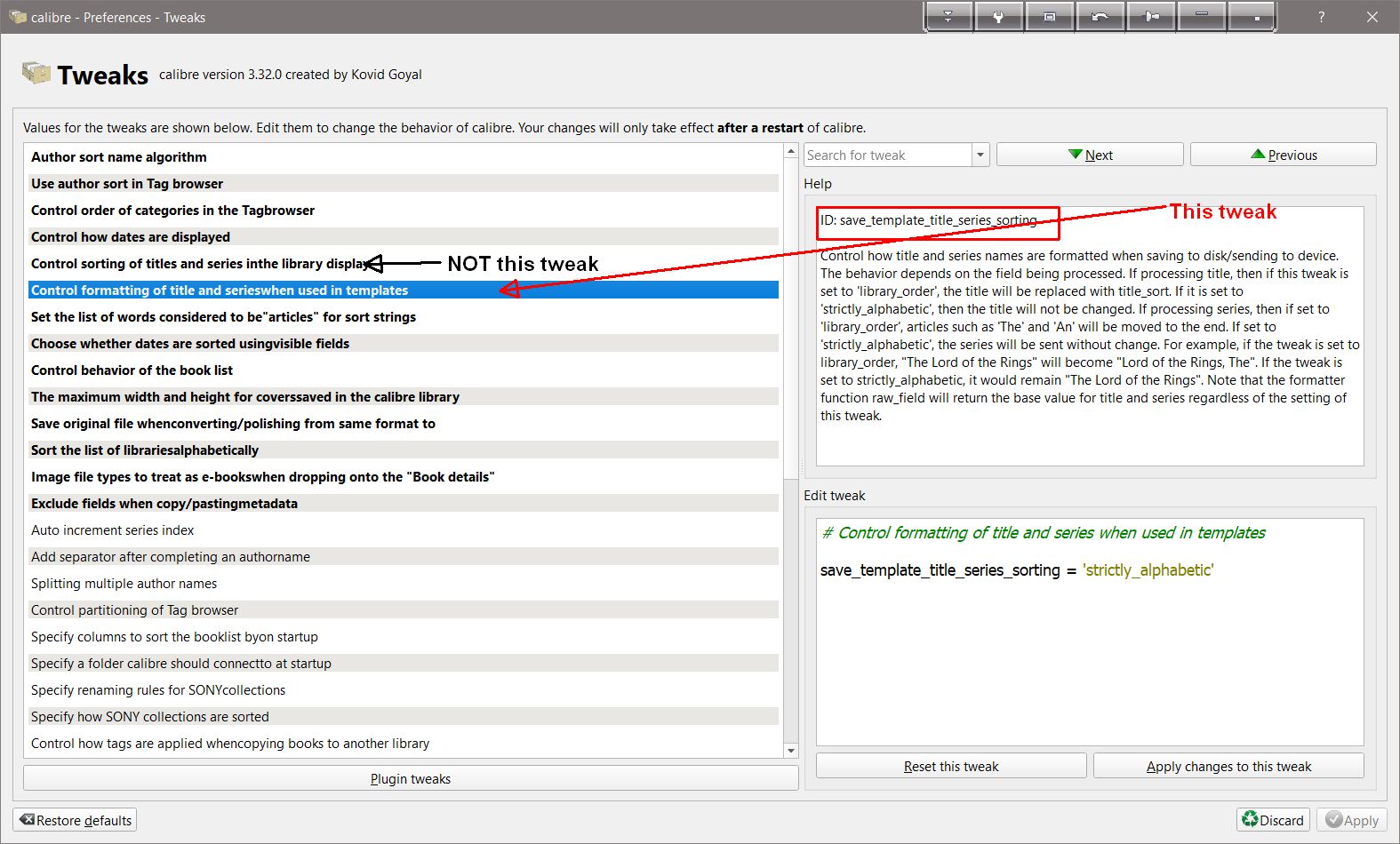Screen dimensions: 1400x844
Task: Select 'Auto increment series index' tweak
Action: coord(404,530)
